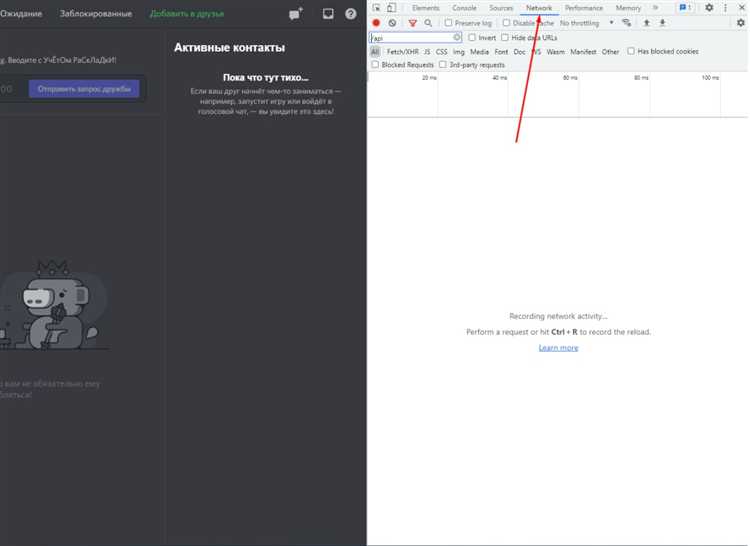
Task: Filter requests by Manifest
Action: point(583,52)
